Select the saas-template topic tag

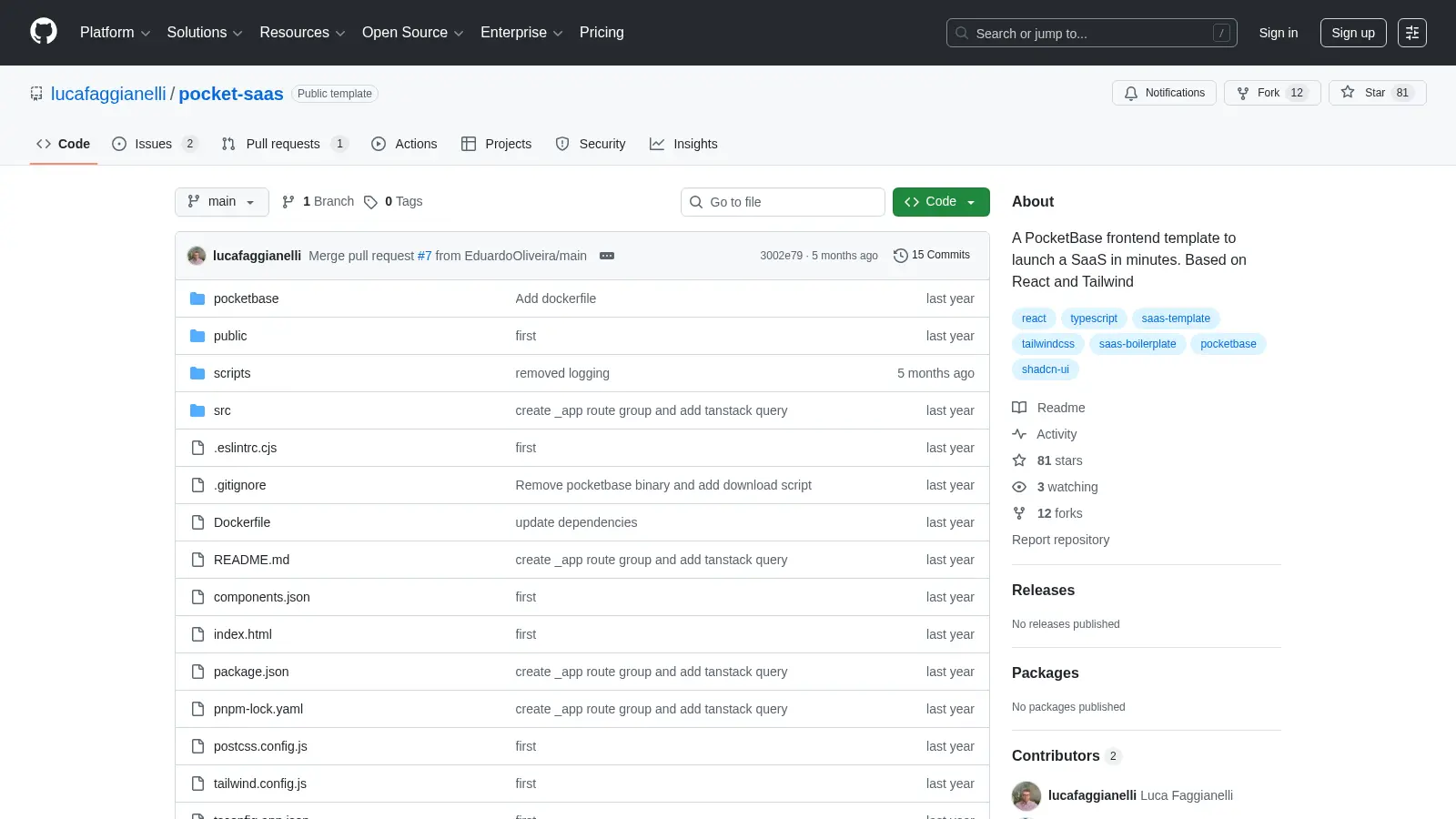[x=1176, y=318]
